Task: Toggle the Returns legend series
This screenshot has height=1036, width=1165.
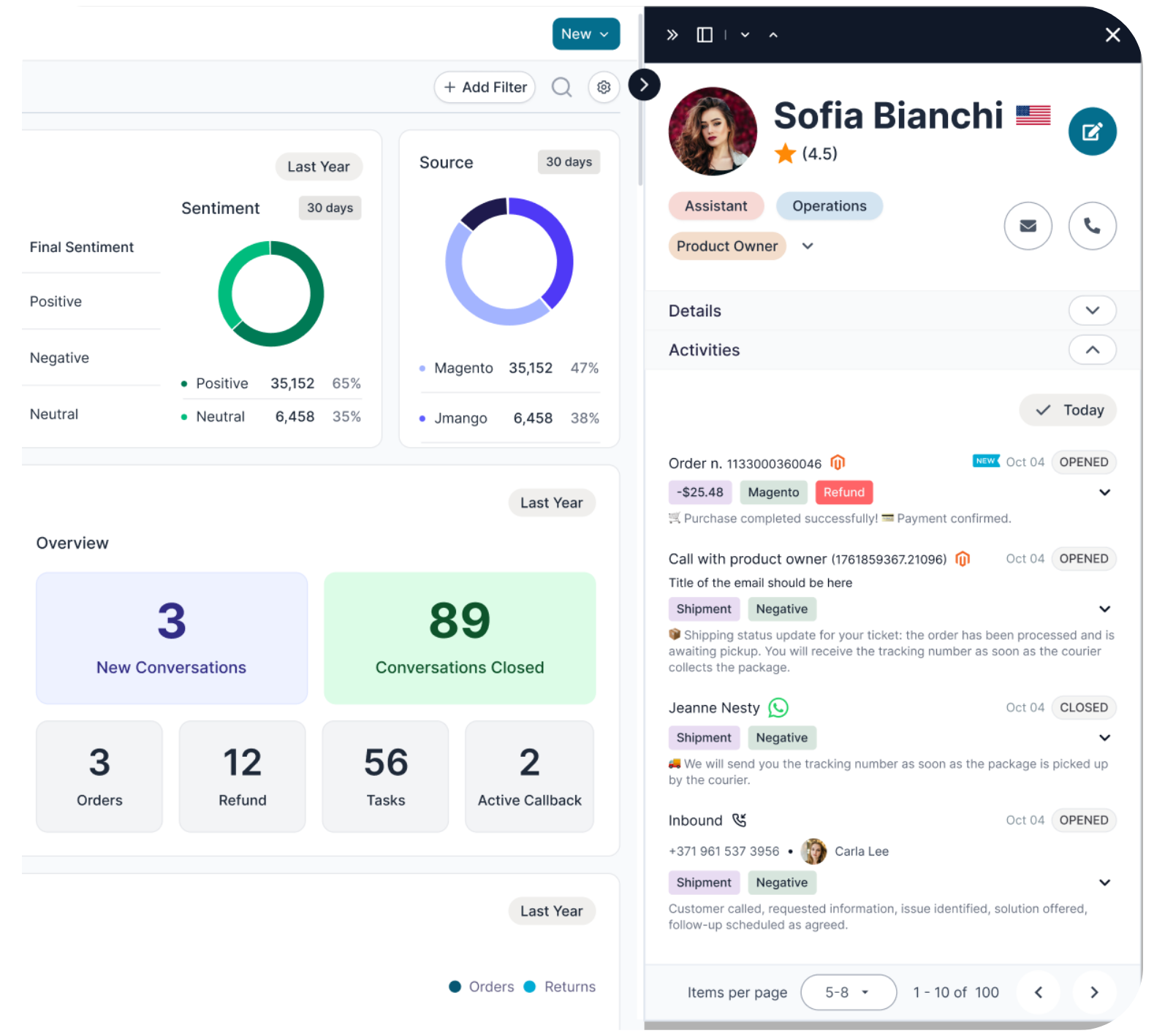Action: click(560, 986)
